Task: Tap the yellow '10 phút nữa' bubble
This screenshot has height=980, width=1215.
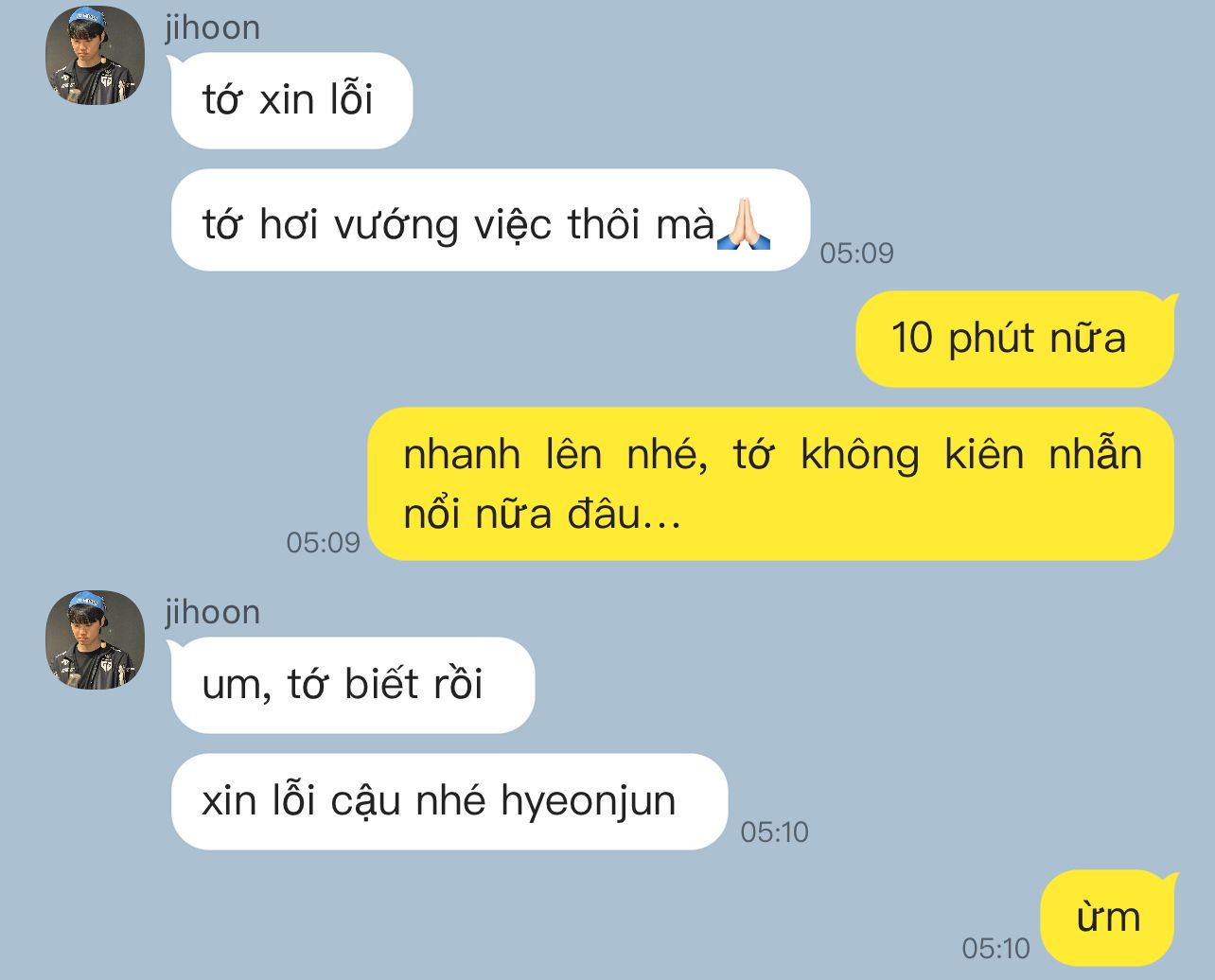Action: 1013,339
